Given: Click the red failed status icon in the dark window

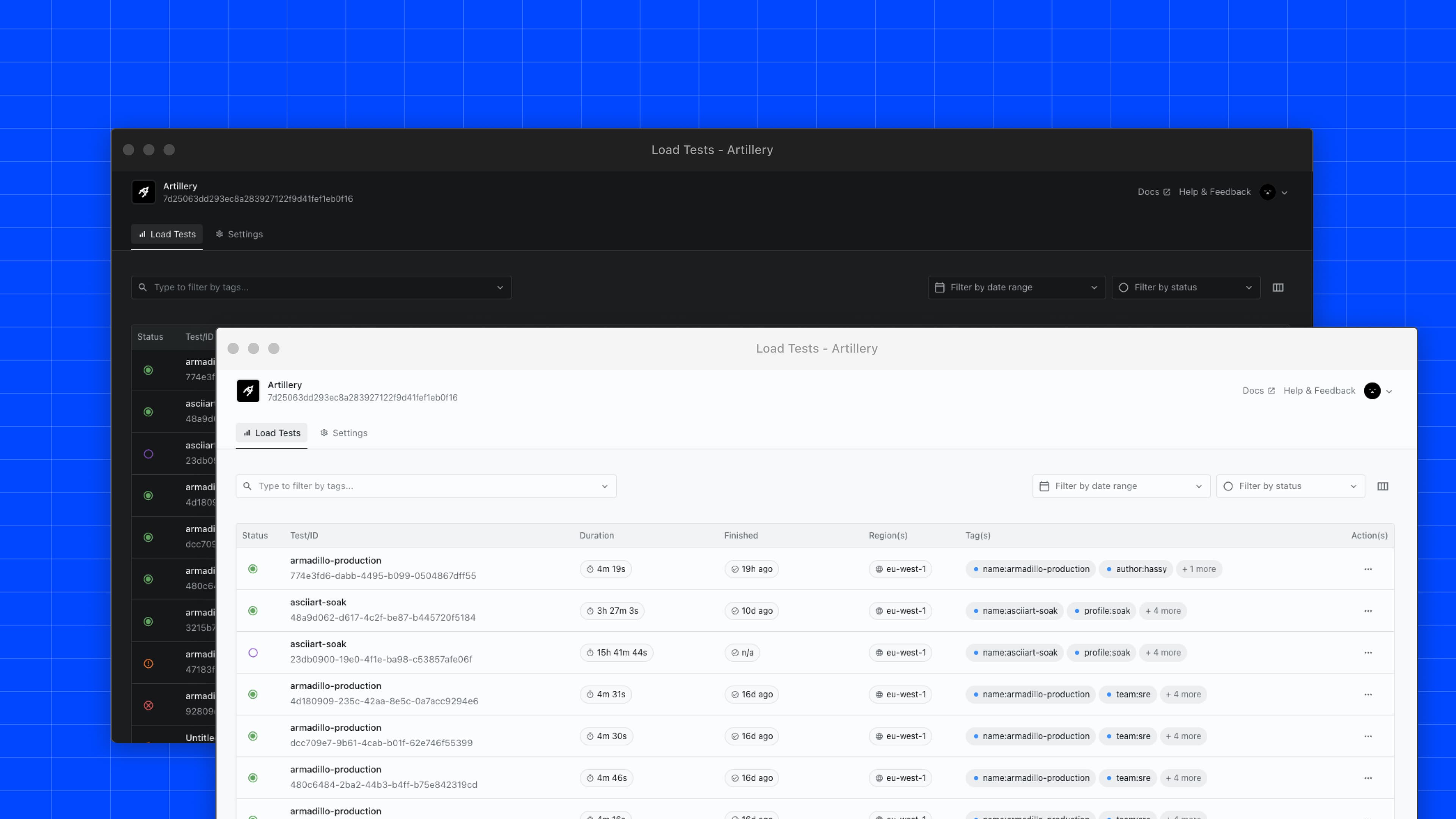Looking at the screenshot, I should 149,705.
